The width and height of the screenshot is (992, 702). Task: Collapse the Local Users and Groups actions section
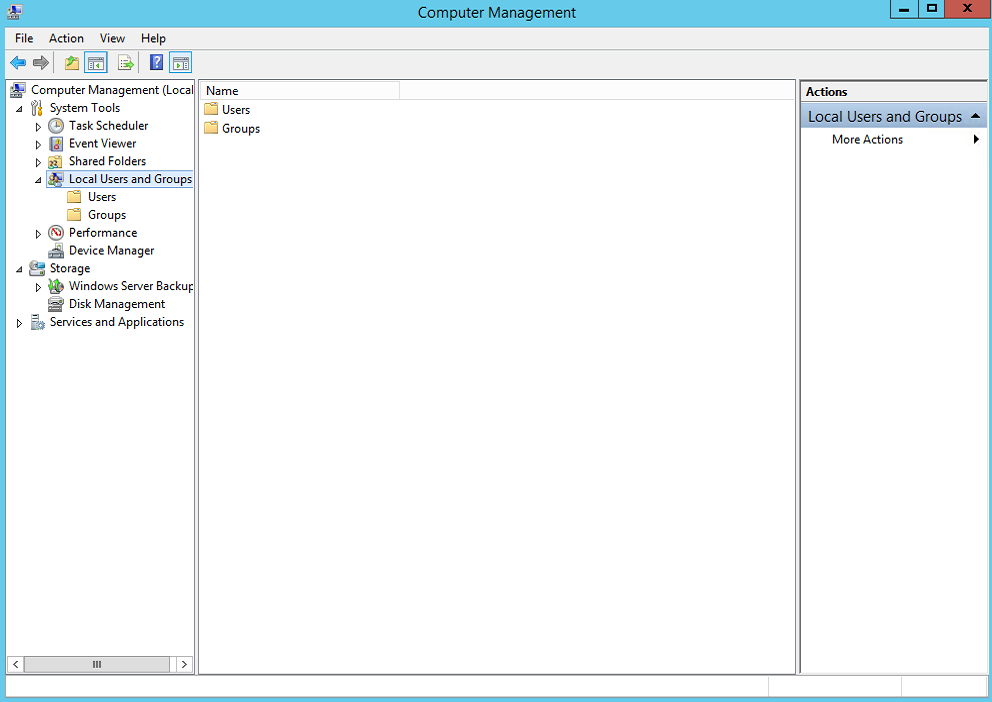975,116
